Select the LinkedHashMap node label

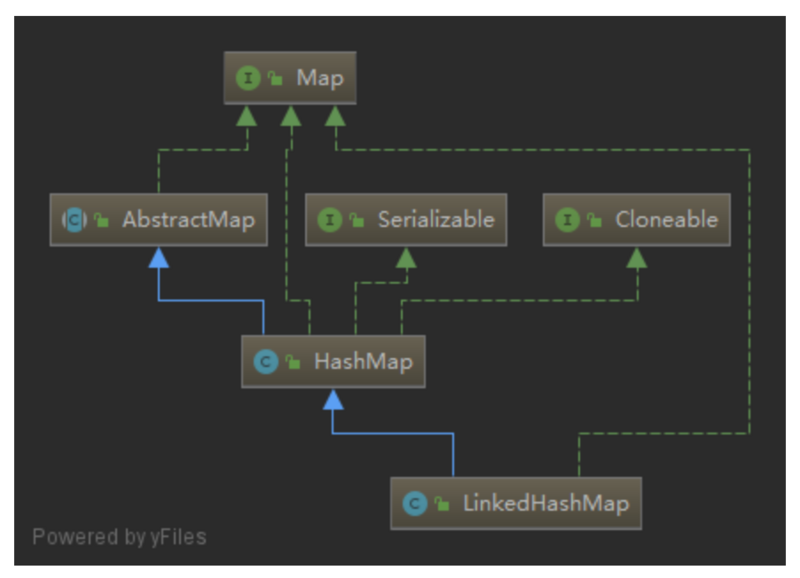tap(545, 503)
